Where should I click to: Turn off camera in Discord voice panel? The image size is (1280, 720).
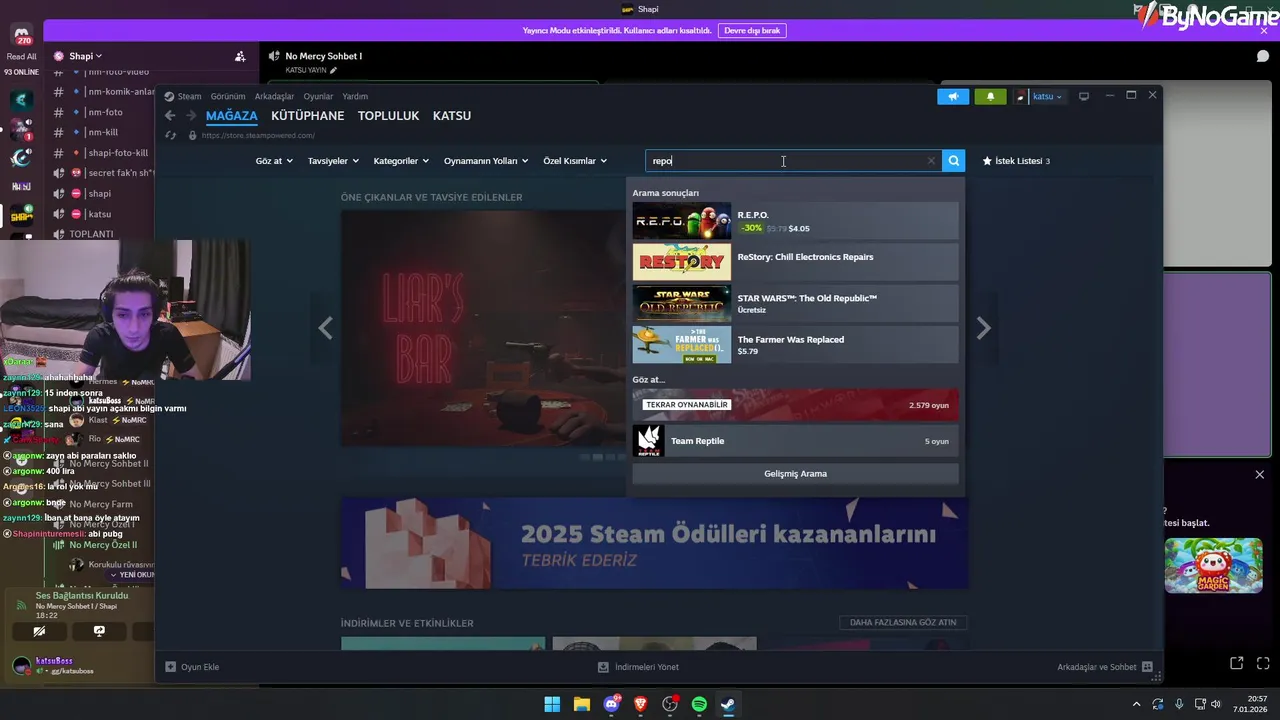(39, 631)
